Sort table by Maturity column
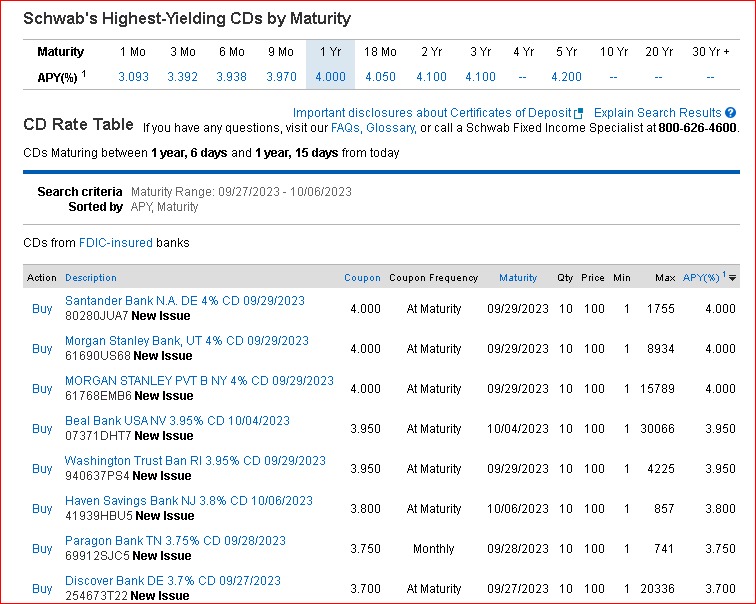 point(518,278)
